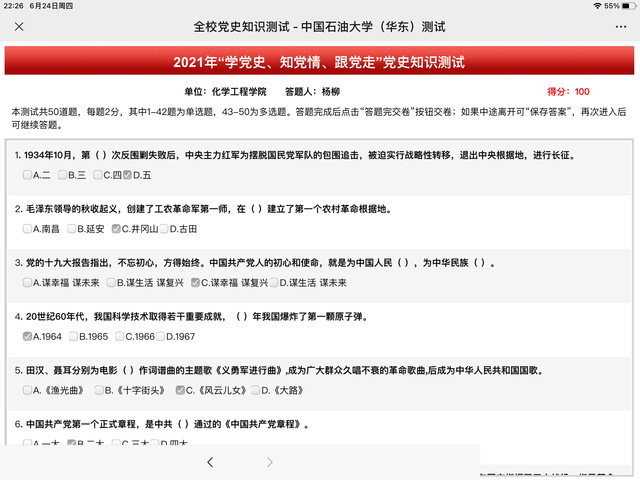Tap the page title 全校党史知识测试
This screenshot has width=640, height=480.
pyautogui.click(x=319, y=25)
